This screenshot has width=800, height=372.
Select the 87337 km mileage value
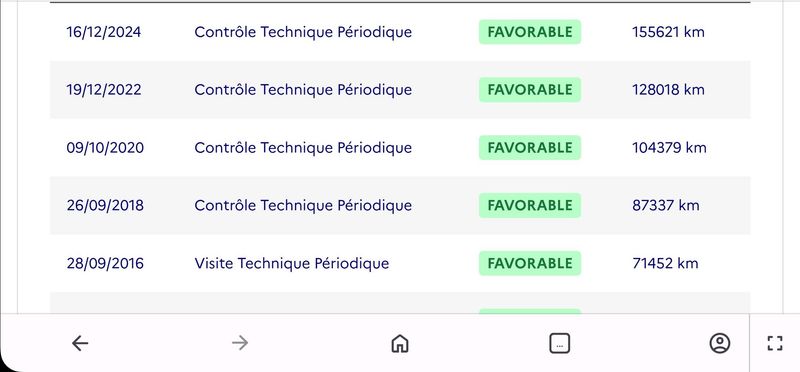coord(666,206)
